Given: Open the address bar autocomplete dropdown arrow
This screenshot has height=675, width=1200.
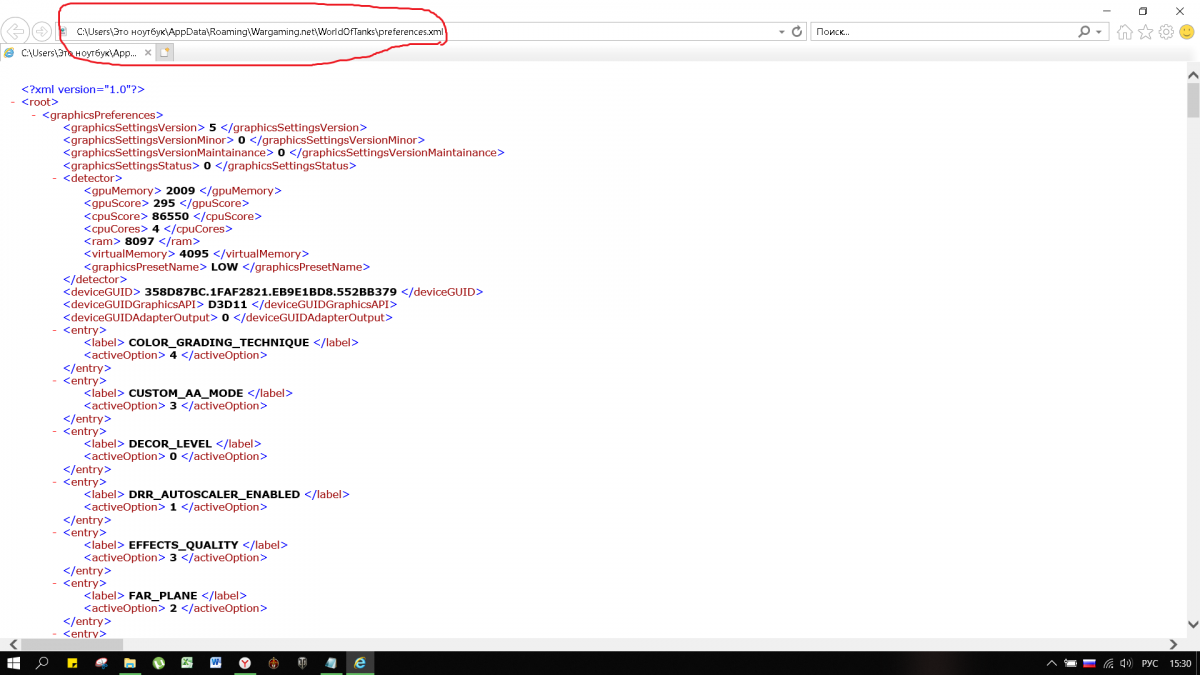Looking at the screenshot, I should pyautogui.click(x=782, y=32).
